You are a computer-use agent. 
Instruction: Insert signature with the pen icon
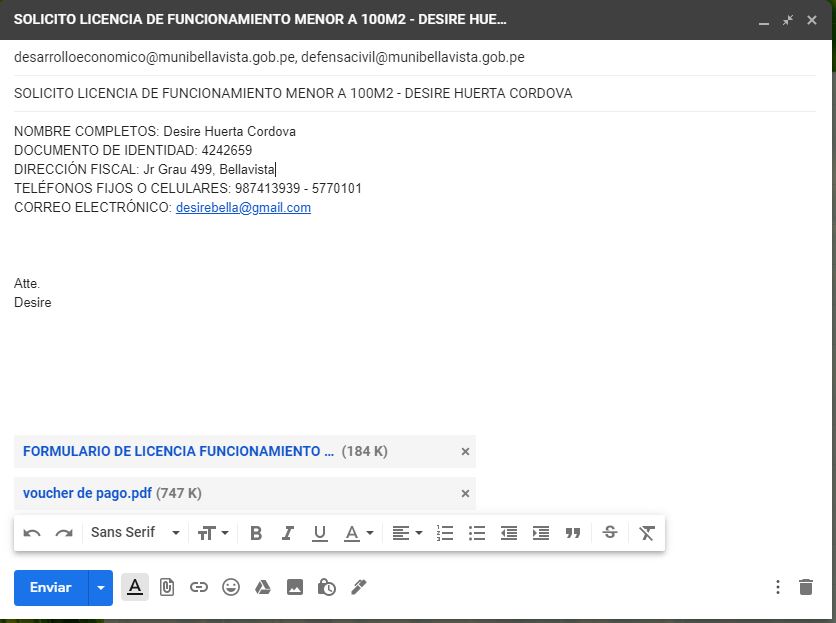359,587
